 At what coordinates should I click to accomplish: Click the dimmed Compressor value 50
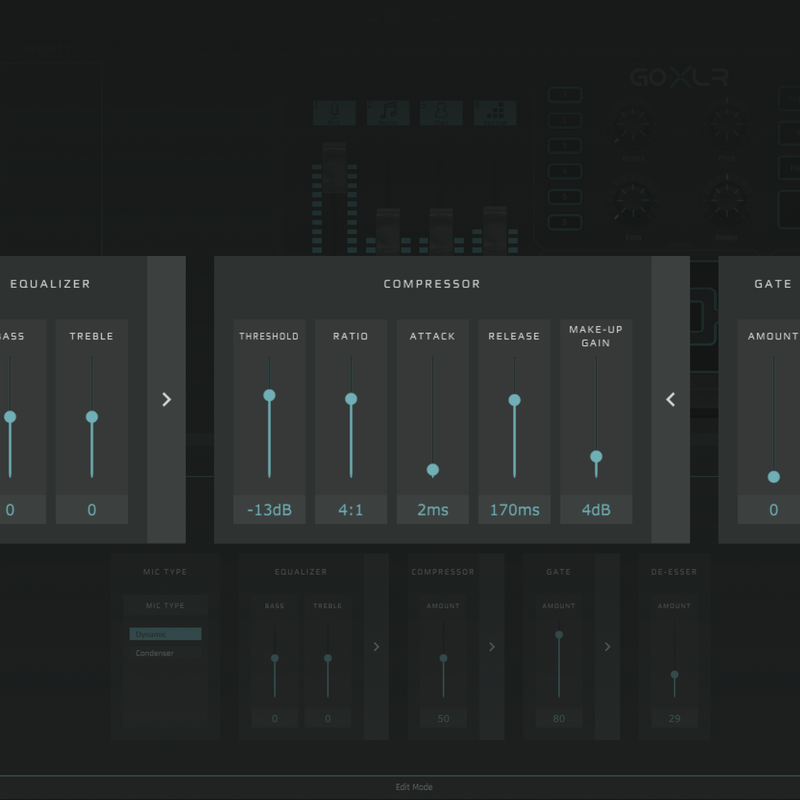pos(443,718)
